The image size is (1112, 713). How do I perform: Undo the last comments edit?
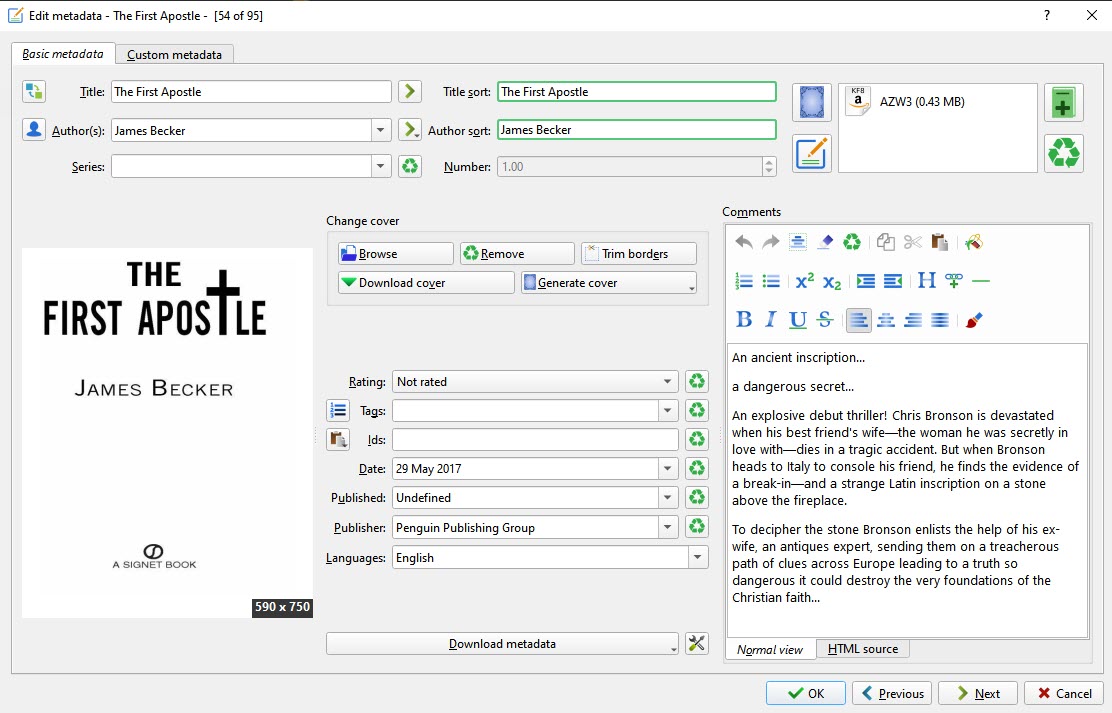[744, 243]
